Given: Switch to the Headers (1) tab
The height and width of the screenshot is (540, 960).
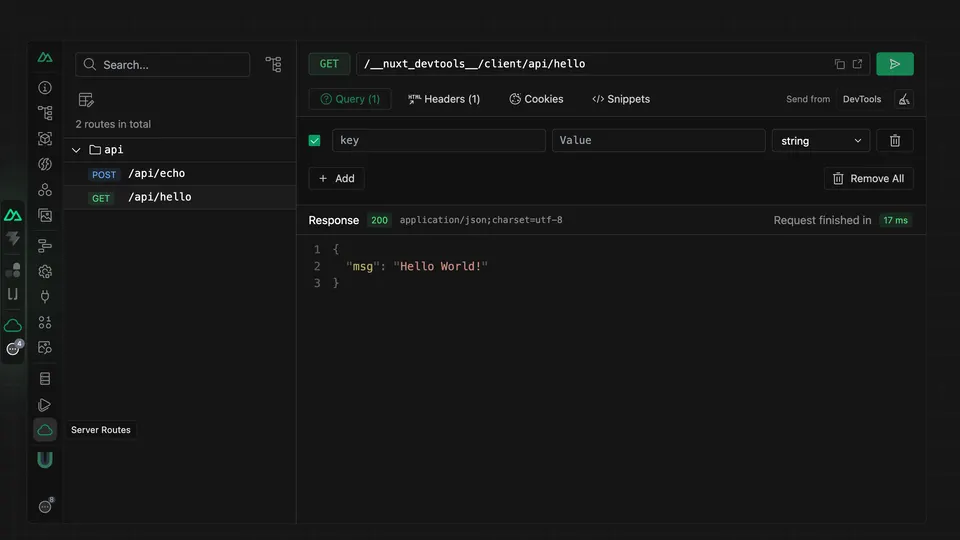Looking at the screenshot, I should [x=444, y=99].
